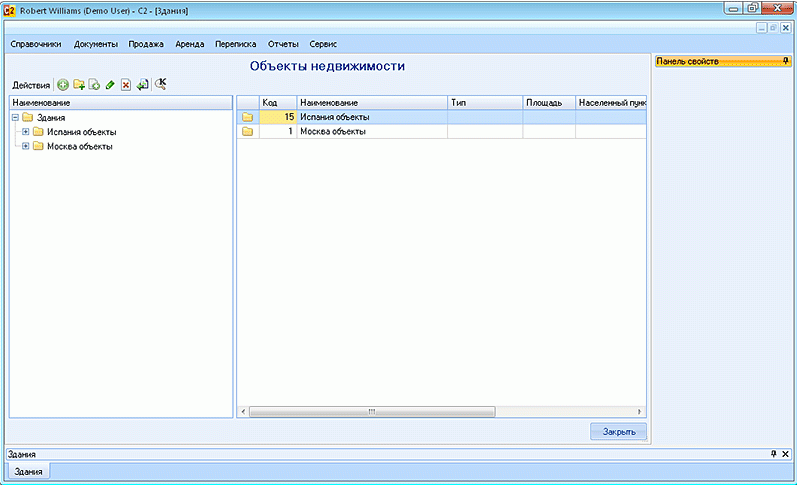Open the Аренда menu
The height and width of the screenshot is (485, 797).
click(x=190, y=44)
